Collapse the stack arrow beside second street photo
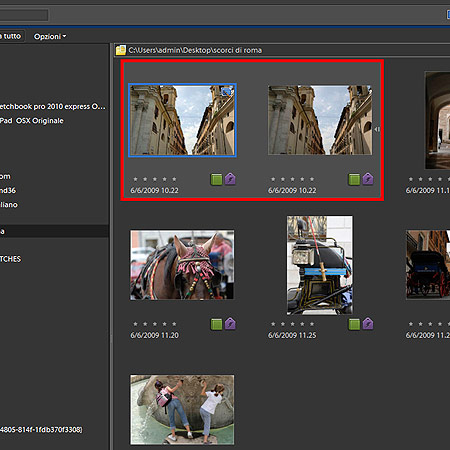Viewport: 450px width, 450px height. 377,129
